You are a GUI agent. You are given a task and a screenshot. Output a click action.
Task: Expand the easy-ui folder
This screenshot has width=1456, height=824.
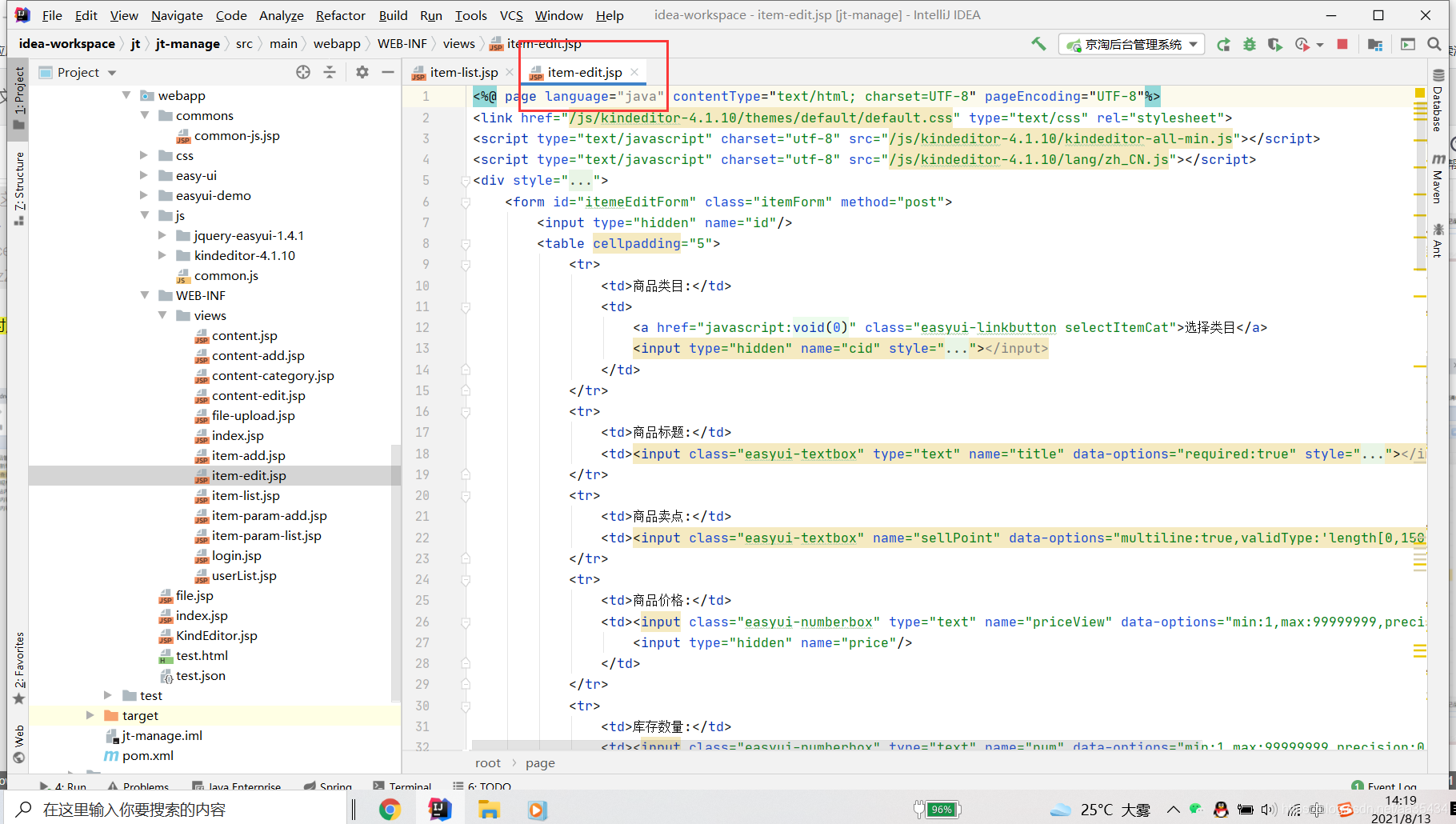pyautogui.click(x=144, y=175)
